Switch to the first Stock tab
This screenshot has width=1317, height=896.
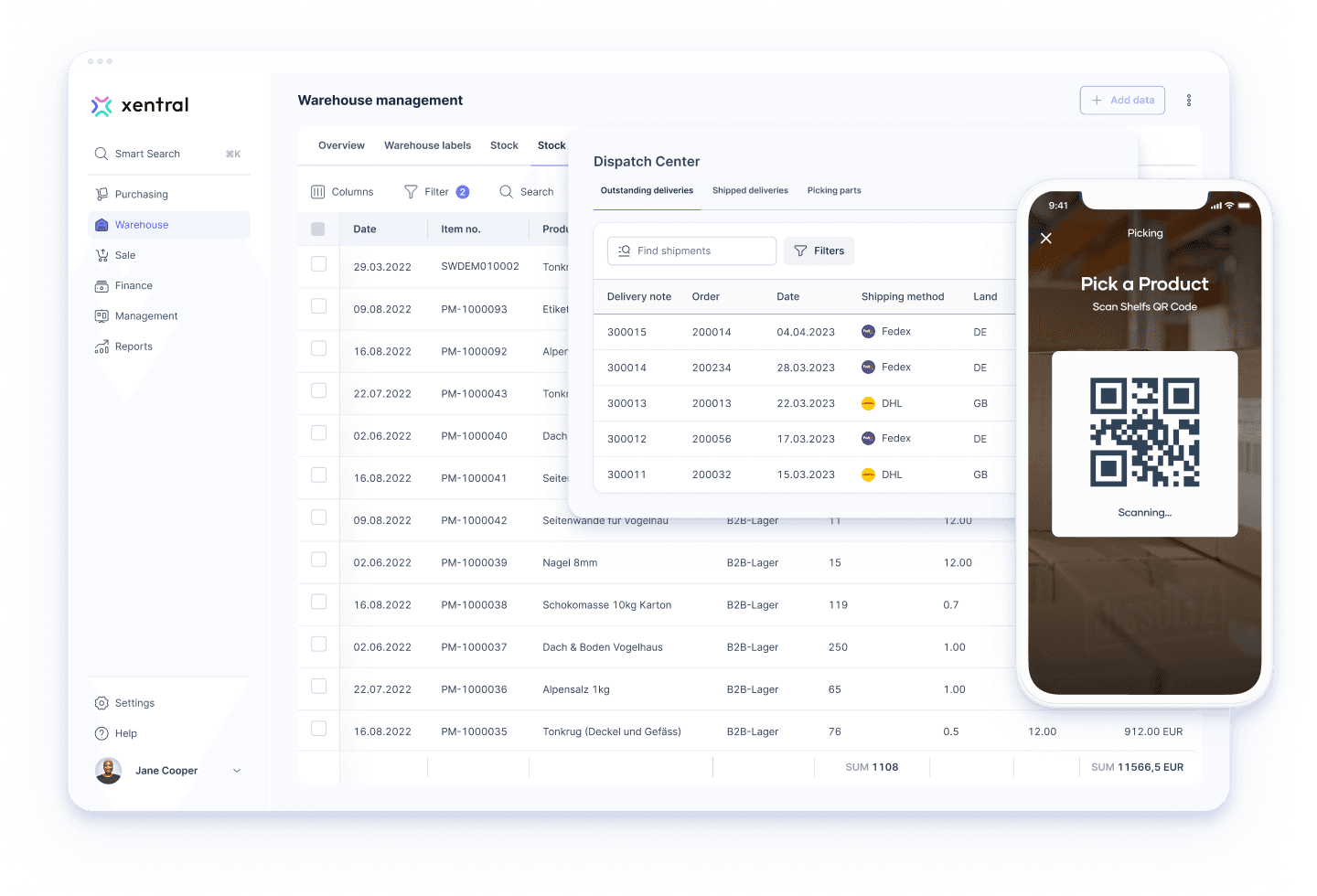(x=504, y=145)
